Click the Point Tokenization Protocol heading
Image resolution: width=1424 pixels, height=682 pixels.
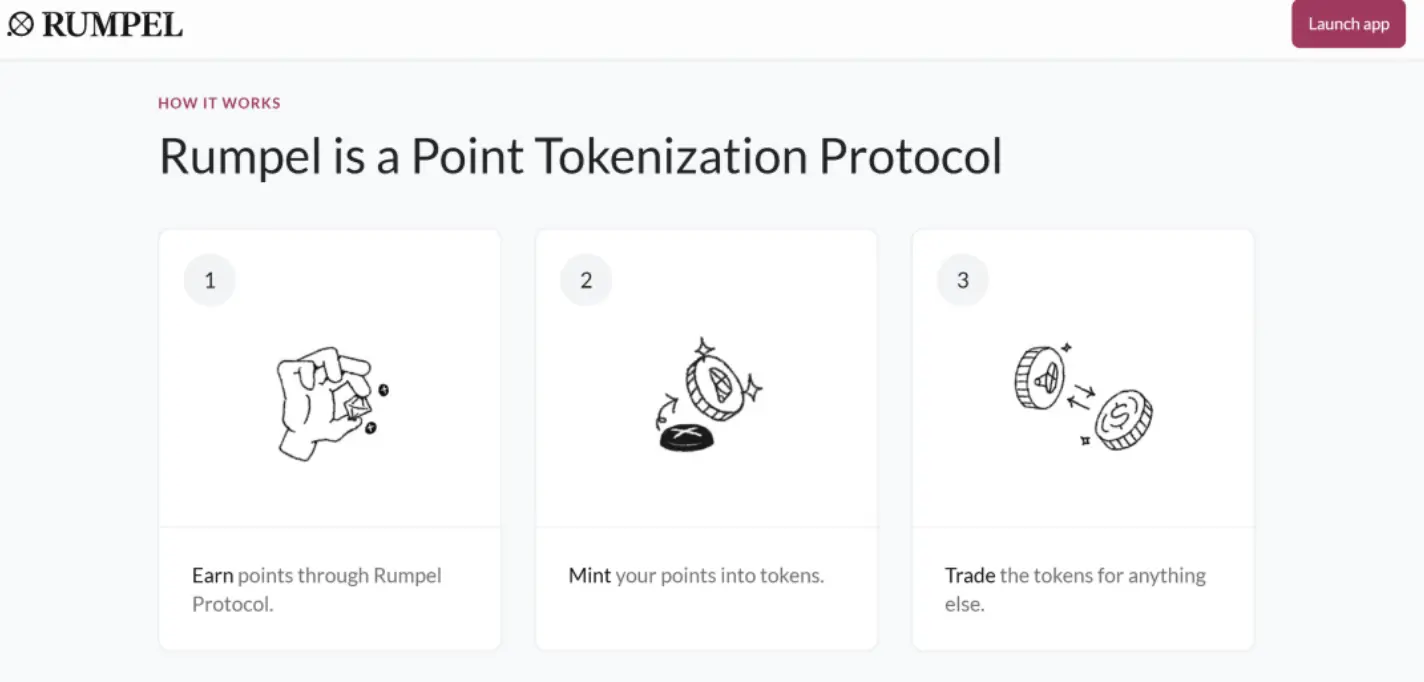(x=580, y=157)
